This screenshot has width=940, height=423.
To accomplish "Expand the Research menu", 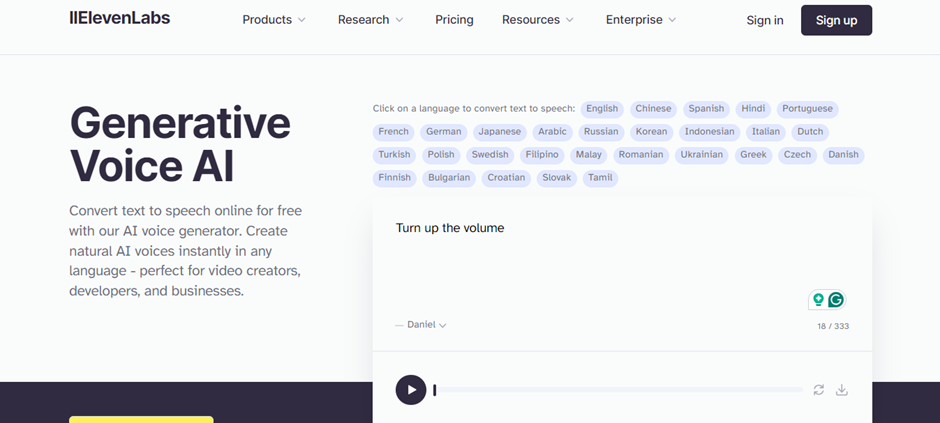I will pos(370,20).
